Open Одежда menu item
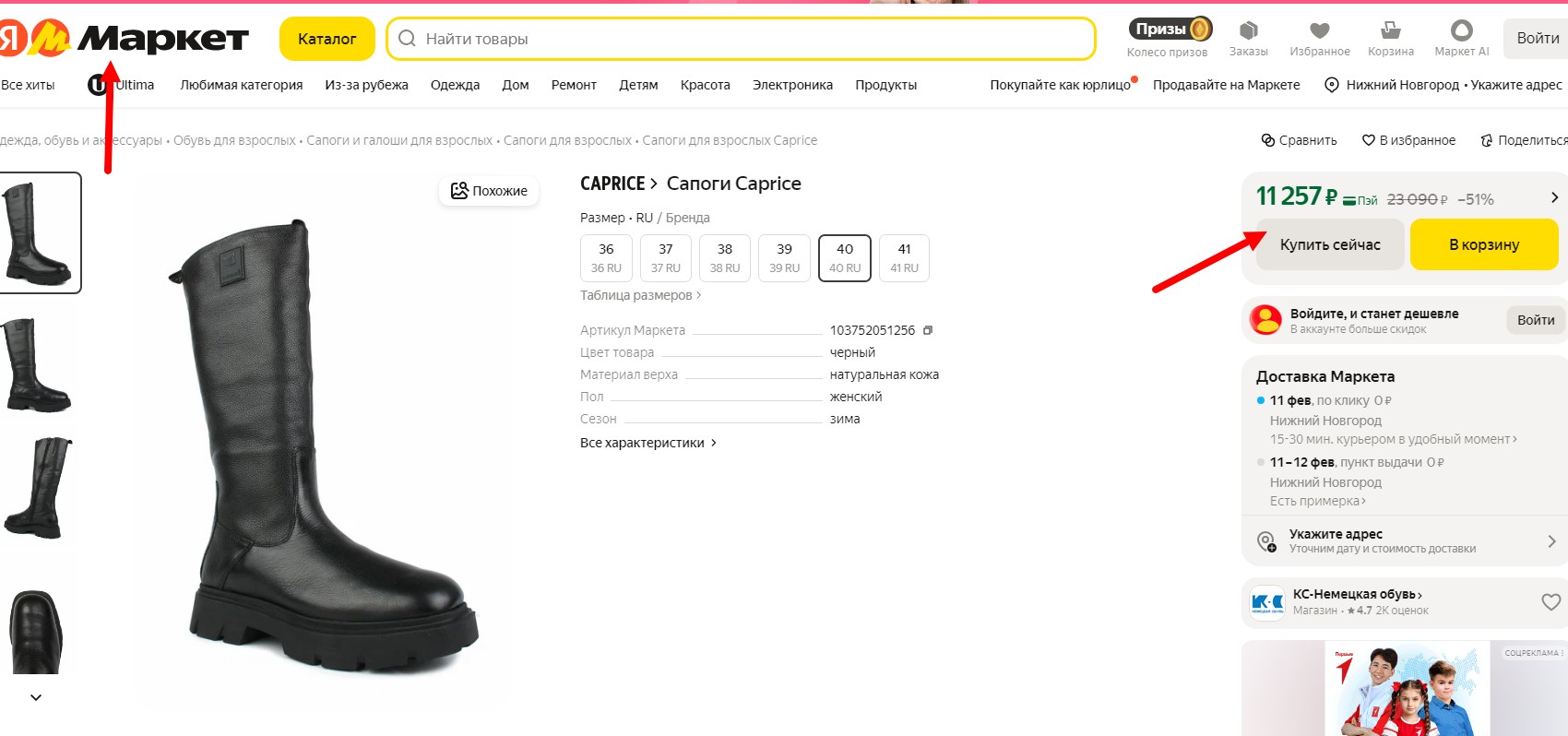Screen dimensions: 1568x736 (455, 85)
